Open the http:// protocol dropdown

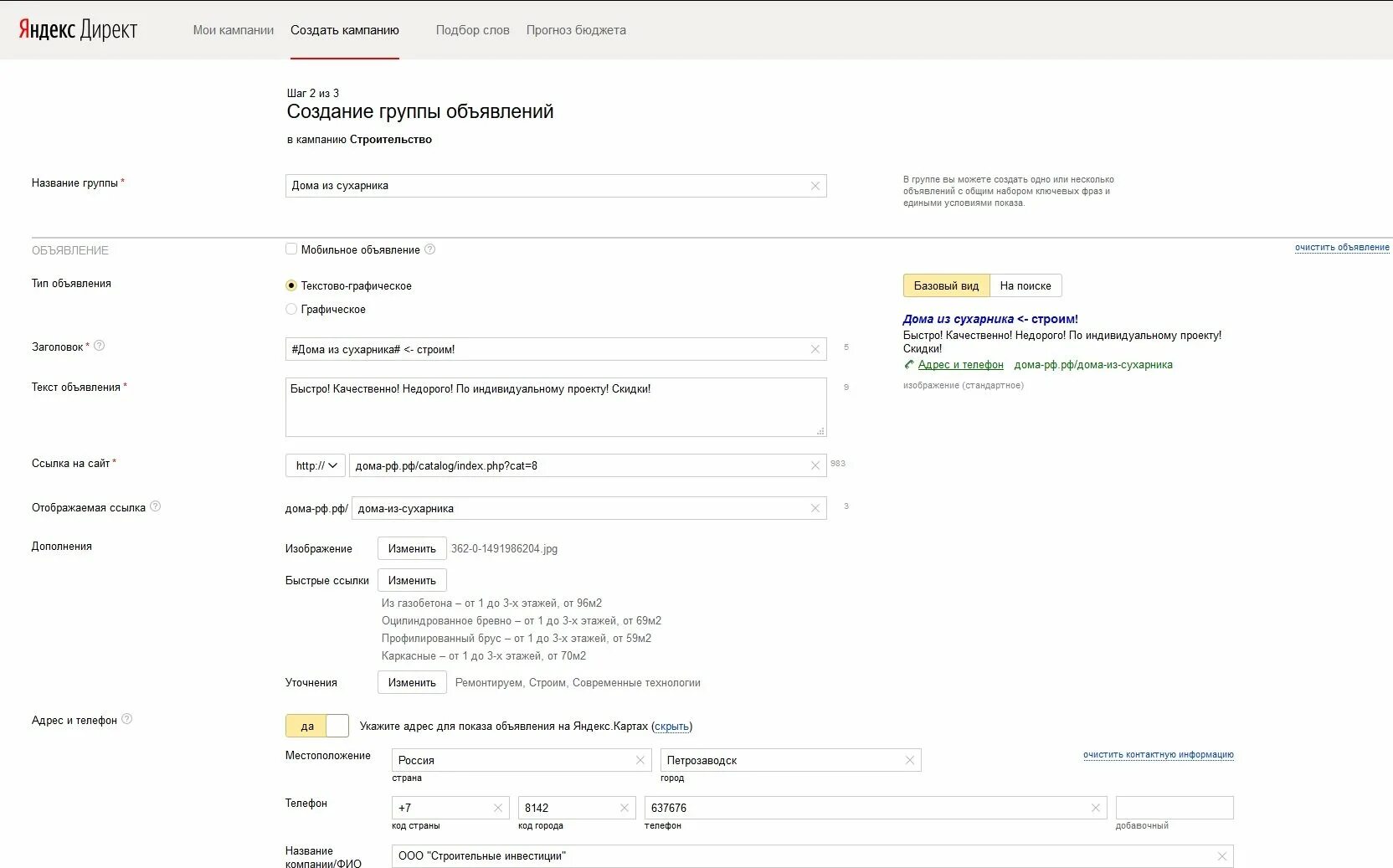pyautogui.click(x=316, y=465)
